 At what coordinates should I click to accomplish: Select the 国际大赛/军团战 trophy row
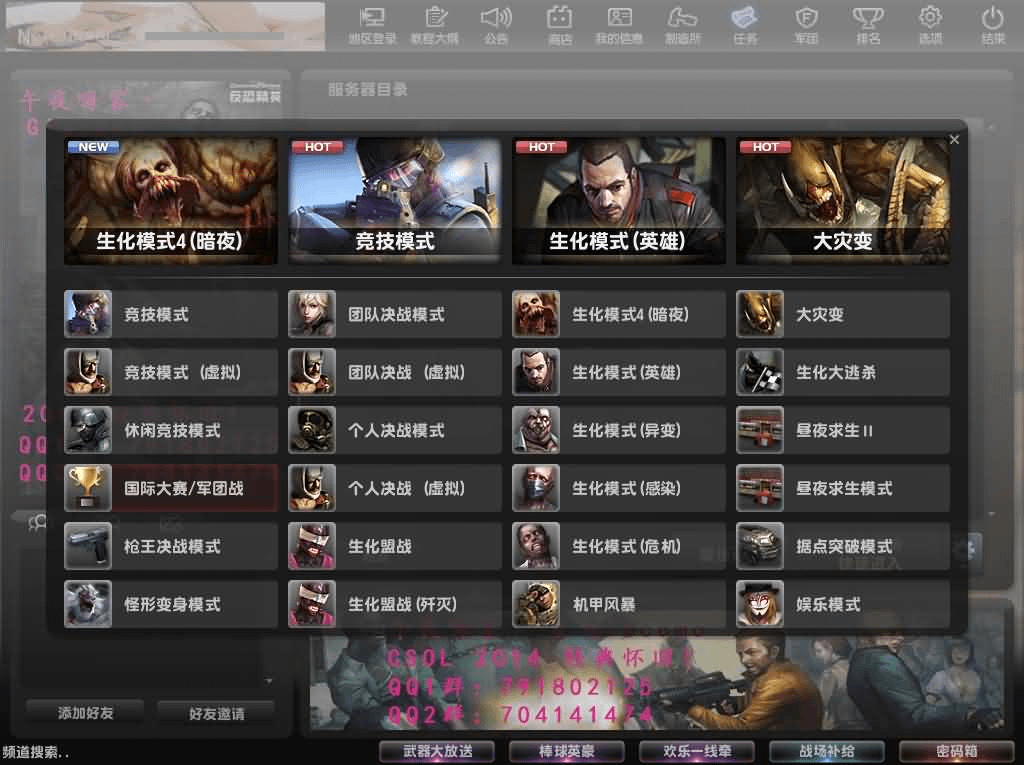[170, 488]
